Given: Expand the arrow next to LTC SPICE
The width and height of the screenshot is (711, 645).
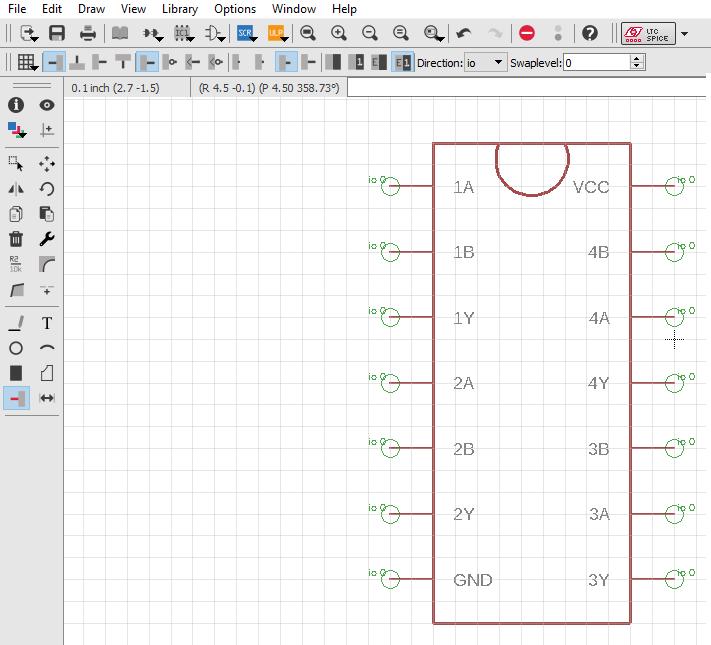Looking at the screenshot, I should click(685, 34).
